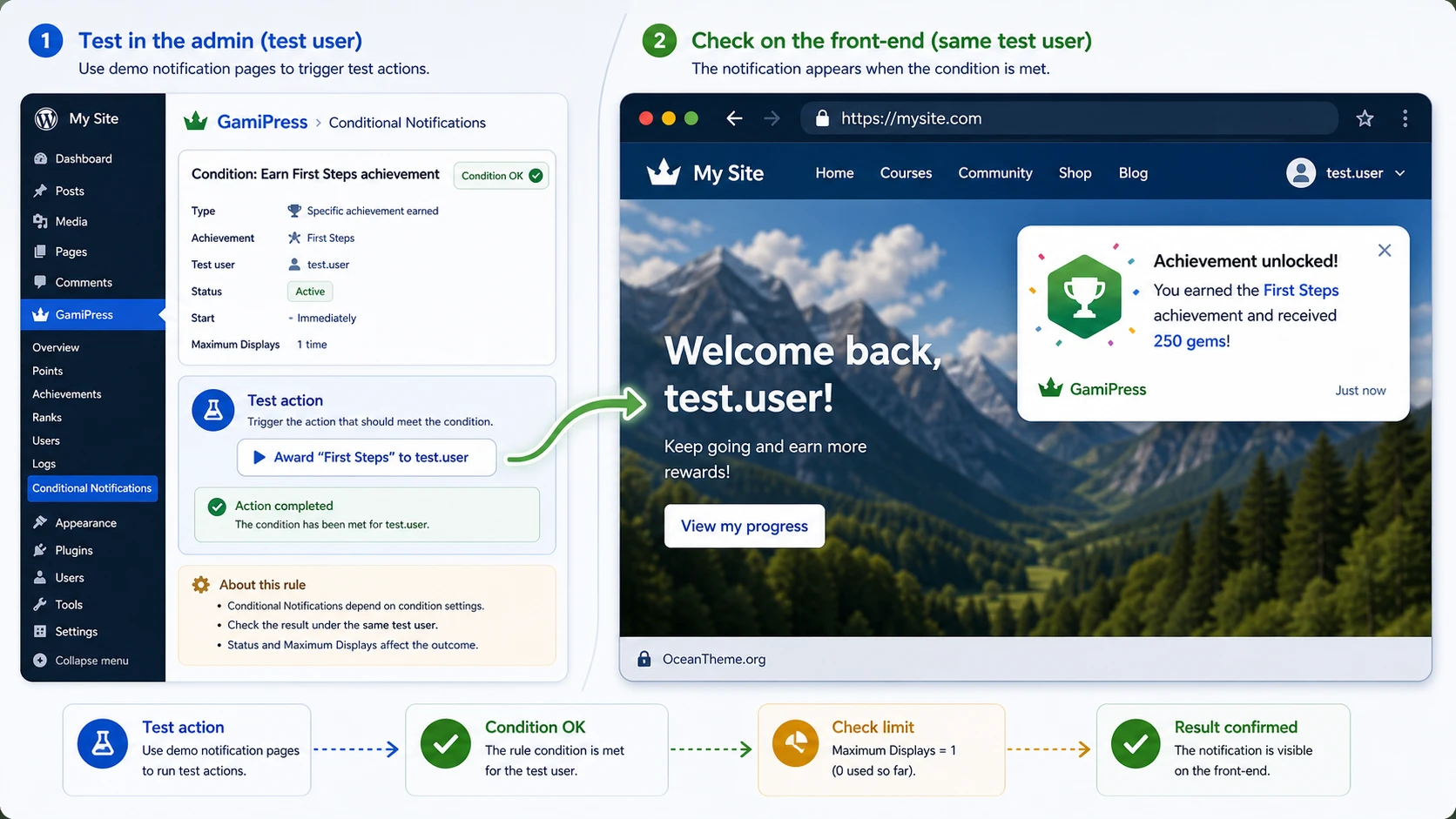Open Courses in the site navigation
1456x819 pixels.
tap(906, 173)
